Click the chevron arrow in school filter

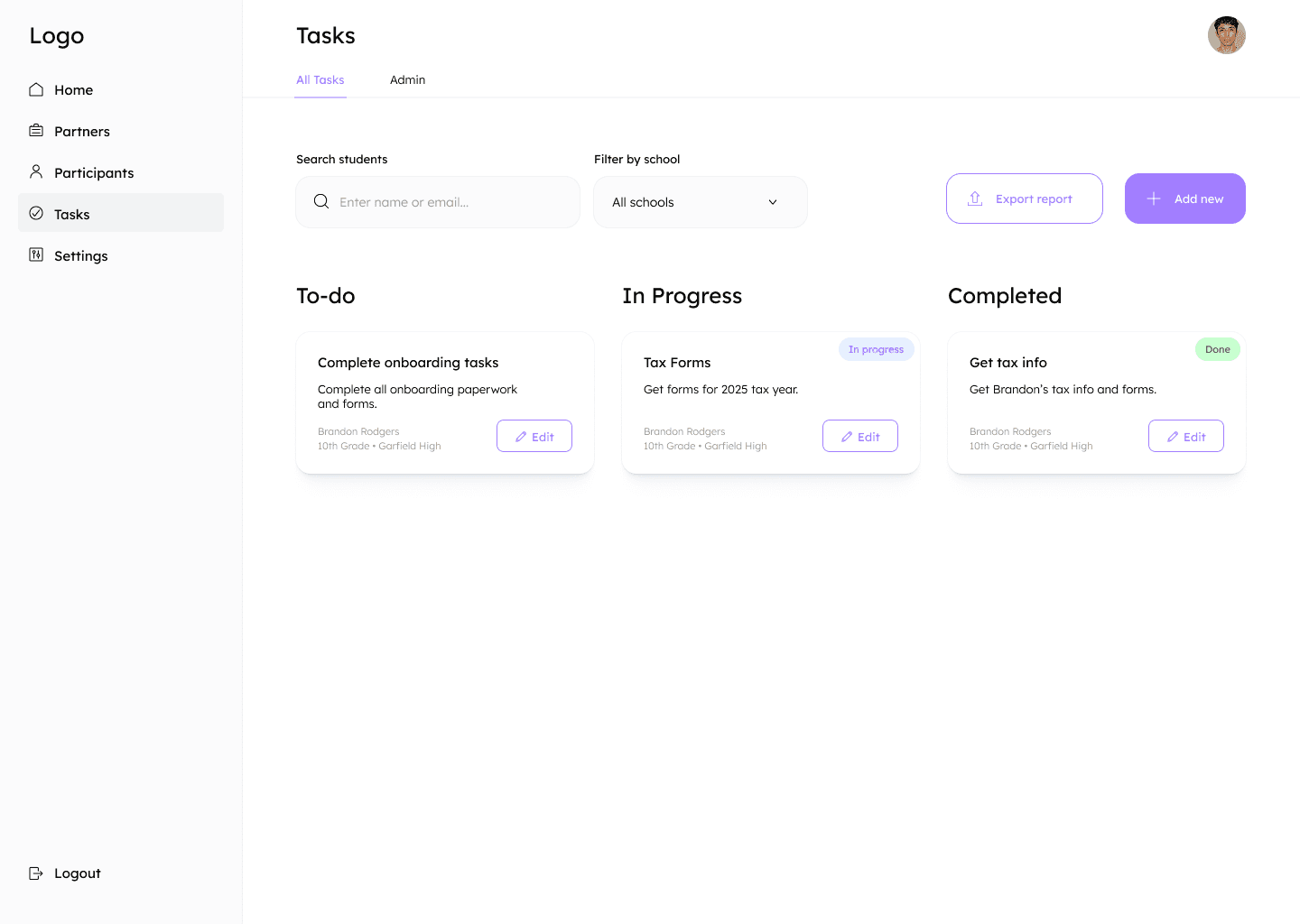tap(773, 202)
